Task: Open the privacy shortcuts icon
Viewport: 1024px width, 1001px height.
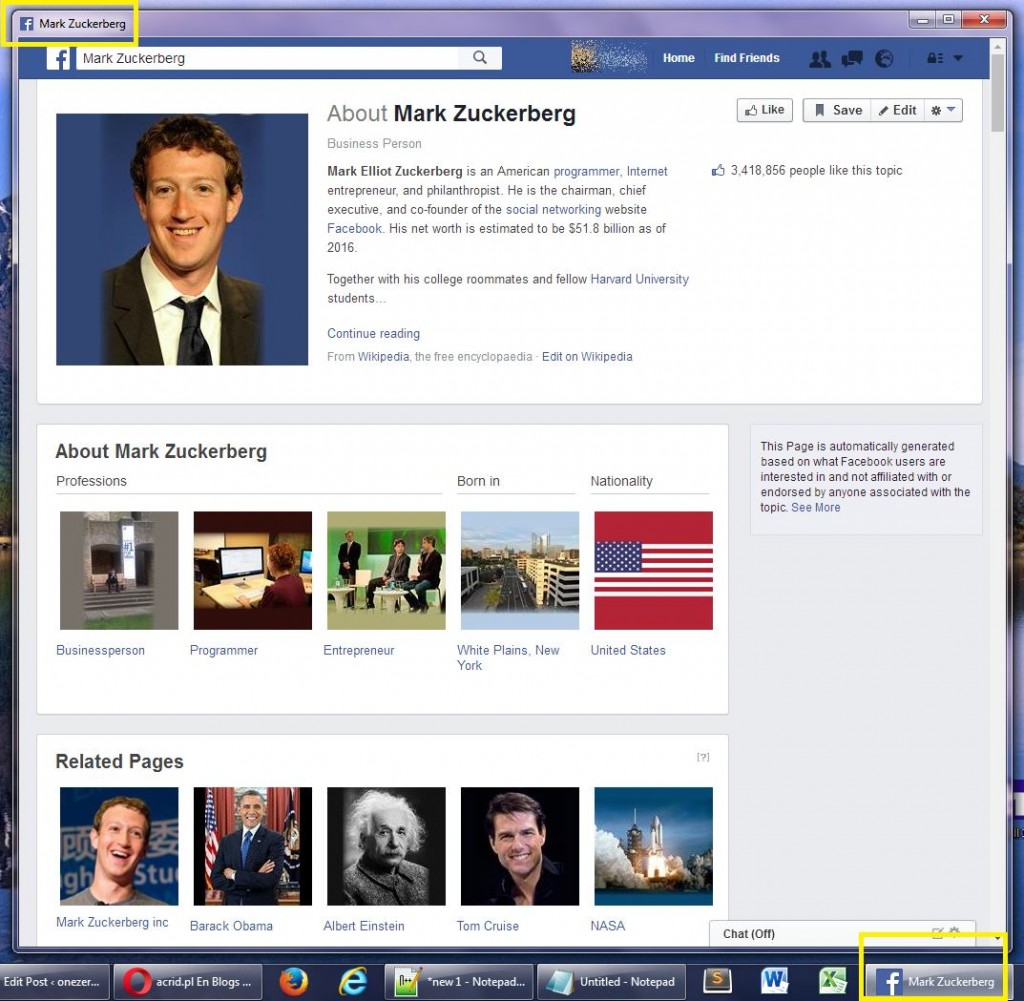Action: [935, 58]
